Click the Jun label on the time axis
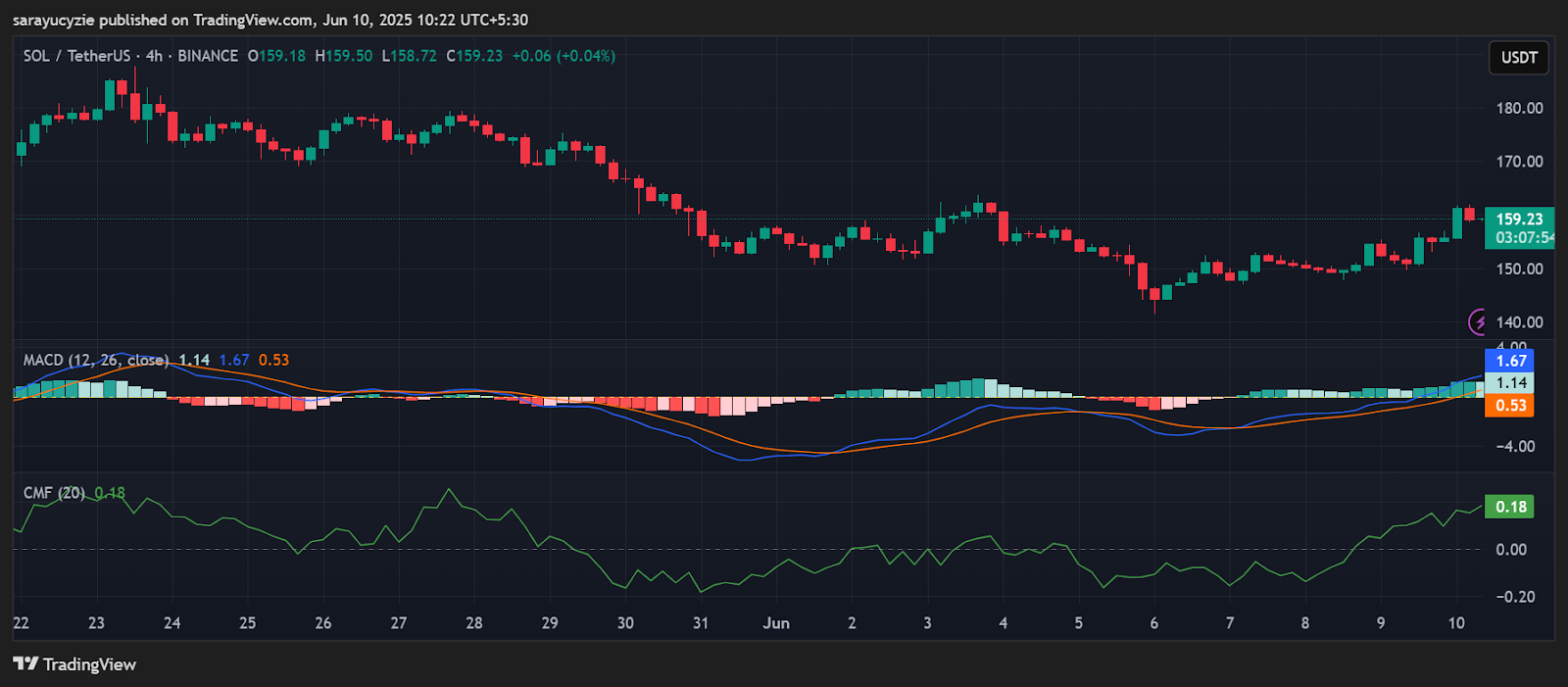The image size is (1568, 687). click(x=776, y=623)
